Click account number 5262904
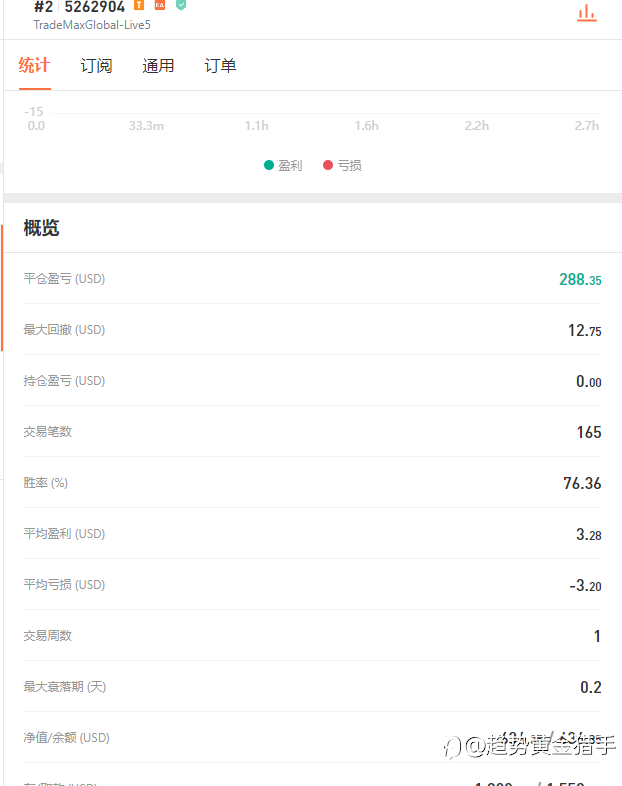This screenshot has width=622, height=786. (x=95, y=6)
